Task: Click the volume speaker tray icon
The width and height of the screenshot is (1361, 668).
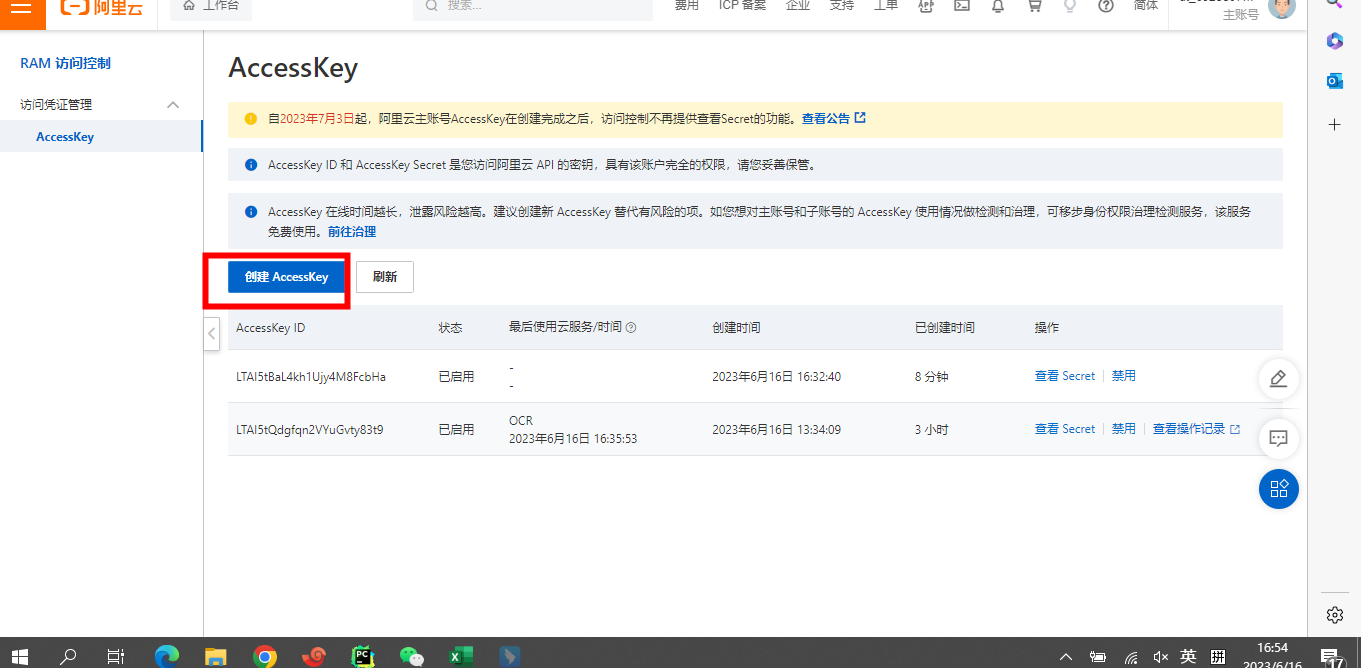Action: pyautogui.click(x=1160, y=657)
